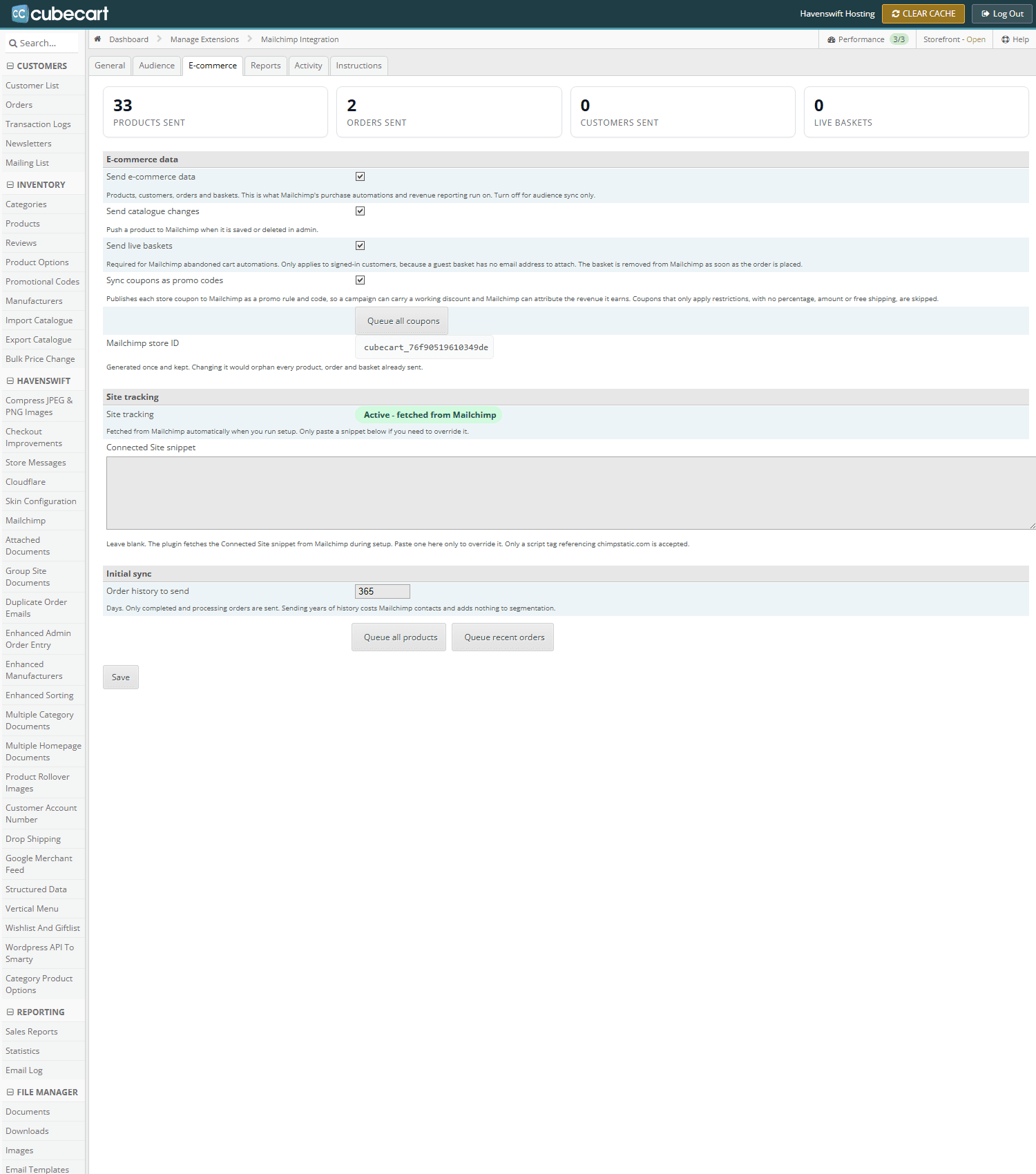
Task: Save the e-commerce settings
Action: pyautogui.click(x=121, y=677)
